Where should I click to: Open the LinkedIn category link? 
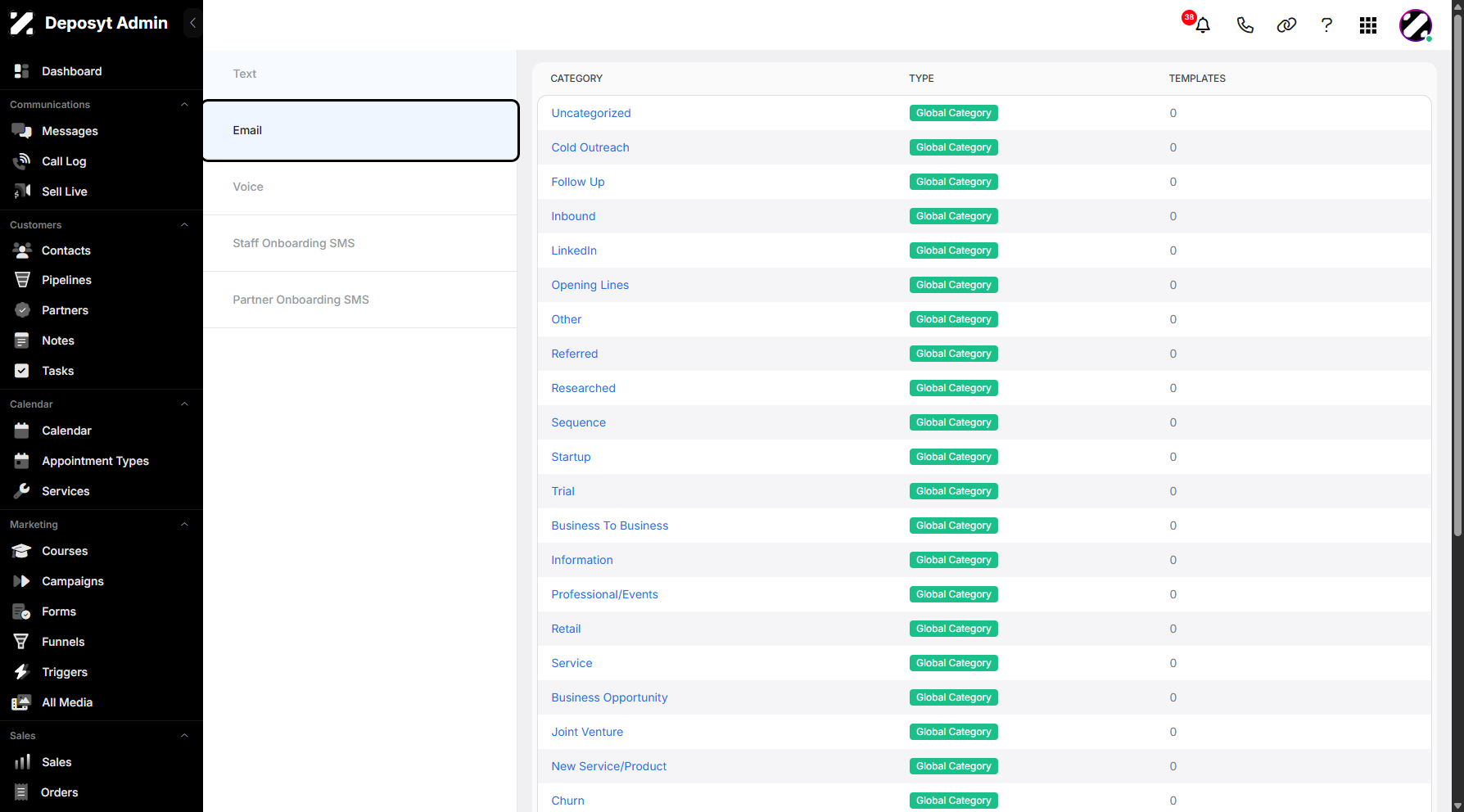pos(574,250)
